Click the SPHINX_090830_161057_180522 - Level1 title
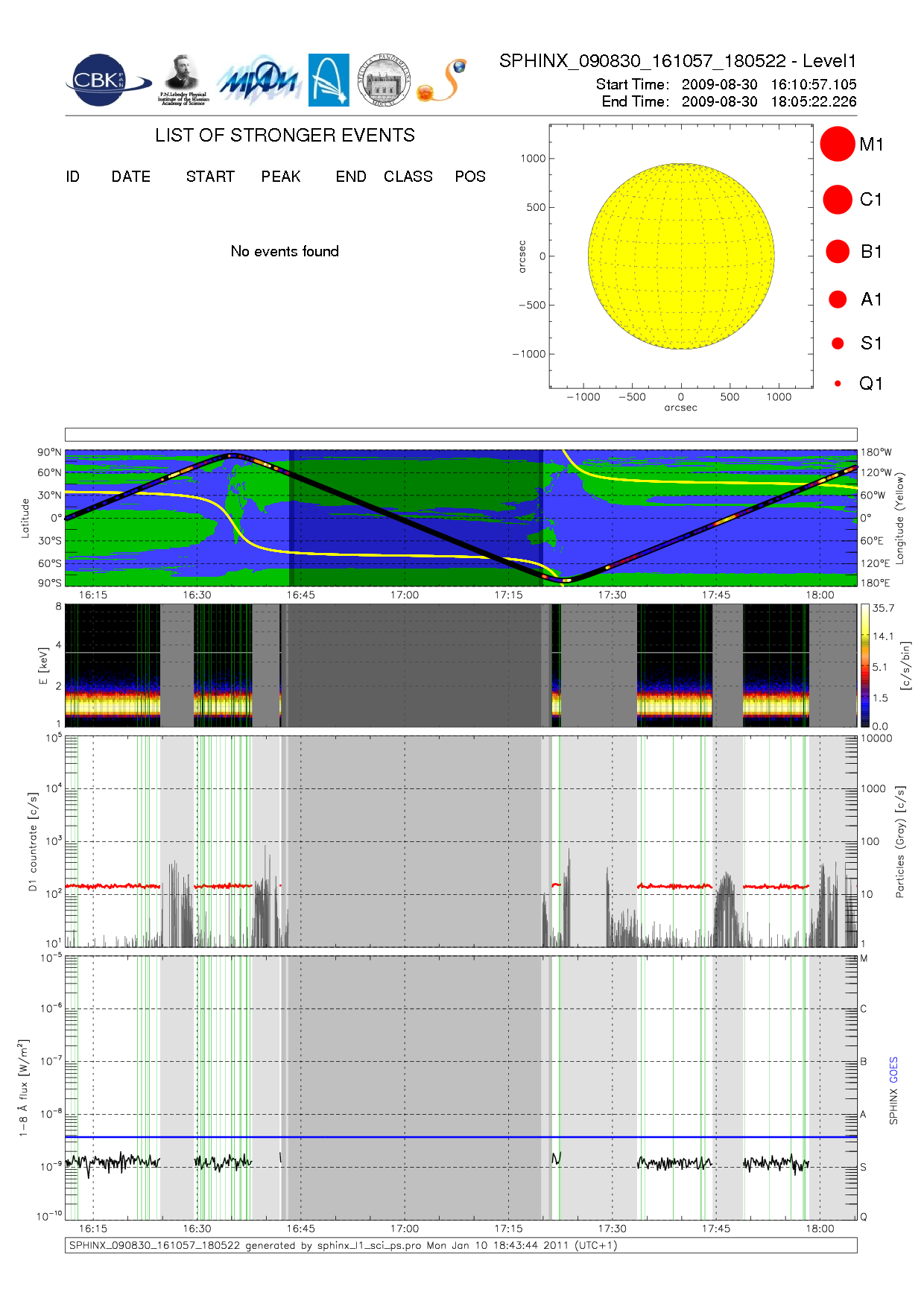This screenshot has height=1307, width=924. (677, 61)
